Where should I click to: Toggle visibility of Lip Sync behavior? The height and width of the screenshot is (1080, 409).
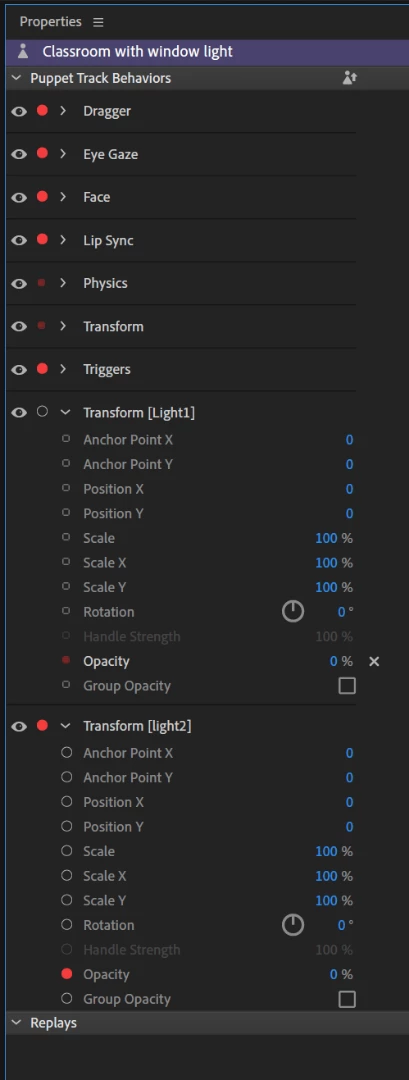pyautogui.click(x=19, y=240)
